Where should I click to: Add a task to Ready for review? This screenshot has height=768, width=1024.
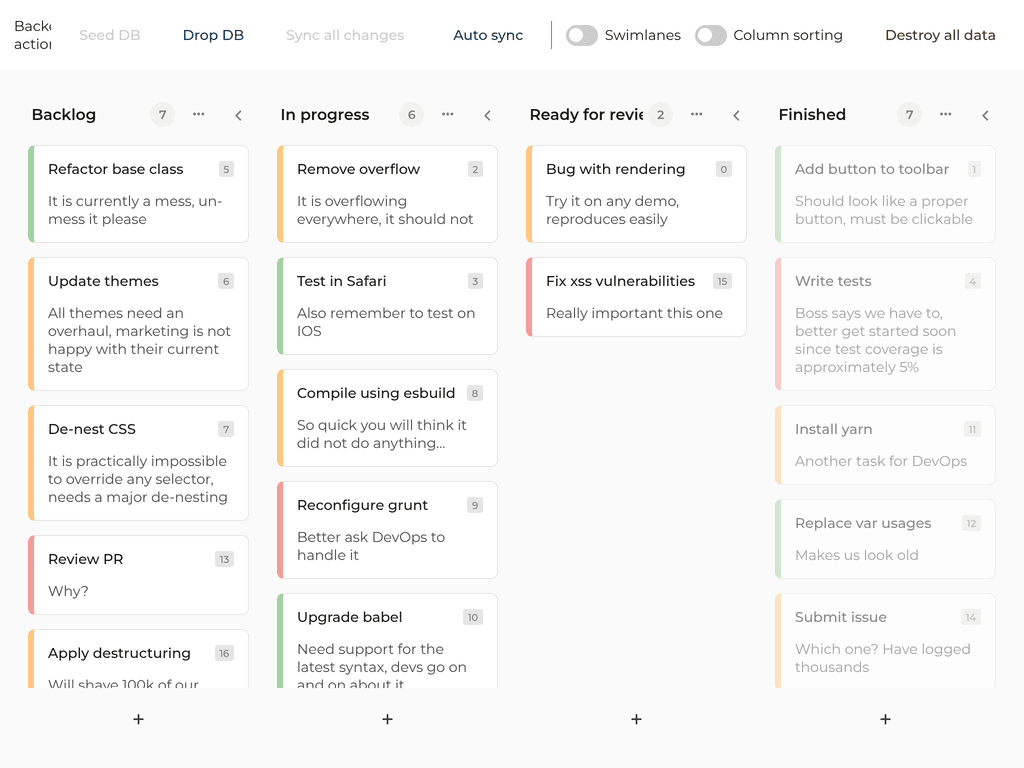pyautogui.click(x=636, y=719)
